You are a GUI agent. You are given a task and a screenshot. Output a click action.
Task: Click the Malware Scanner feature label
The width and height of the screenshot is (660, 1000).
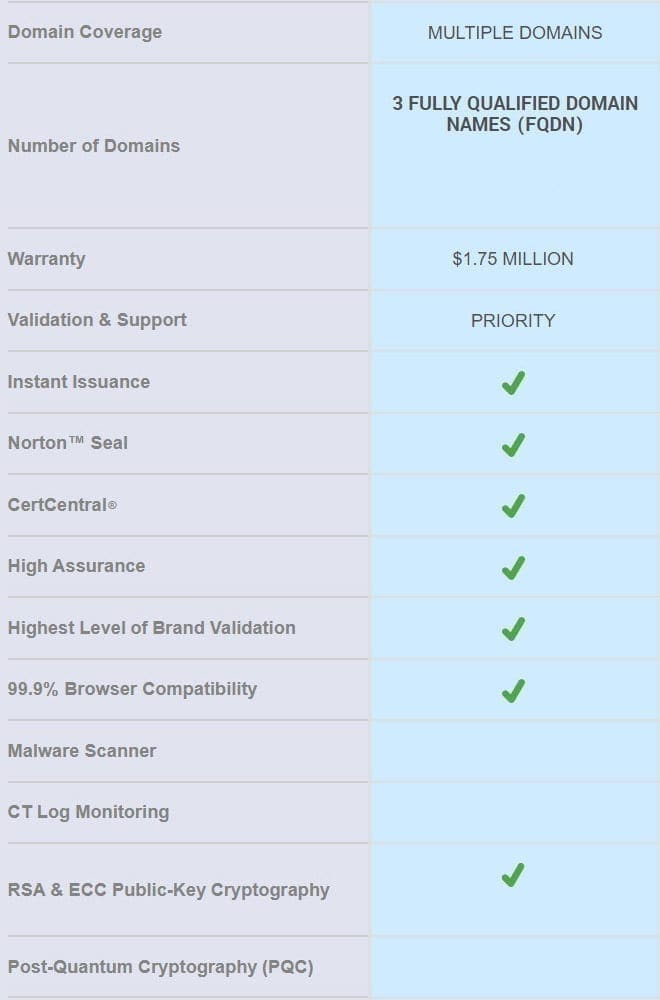(x=82, y=751)
